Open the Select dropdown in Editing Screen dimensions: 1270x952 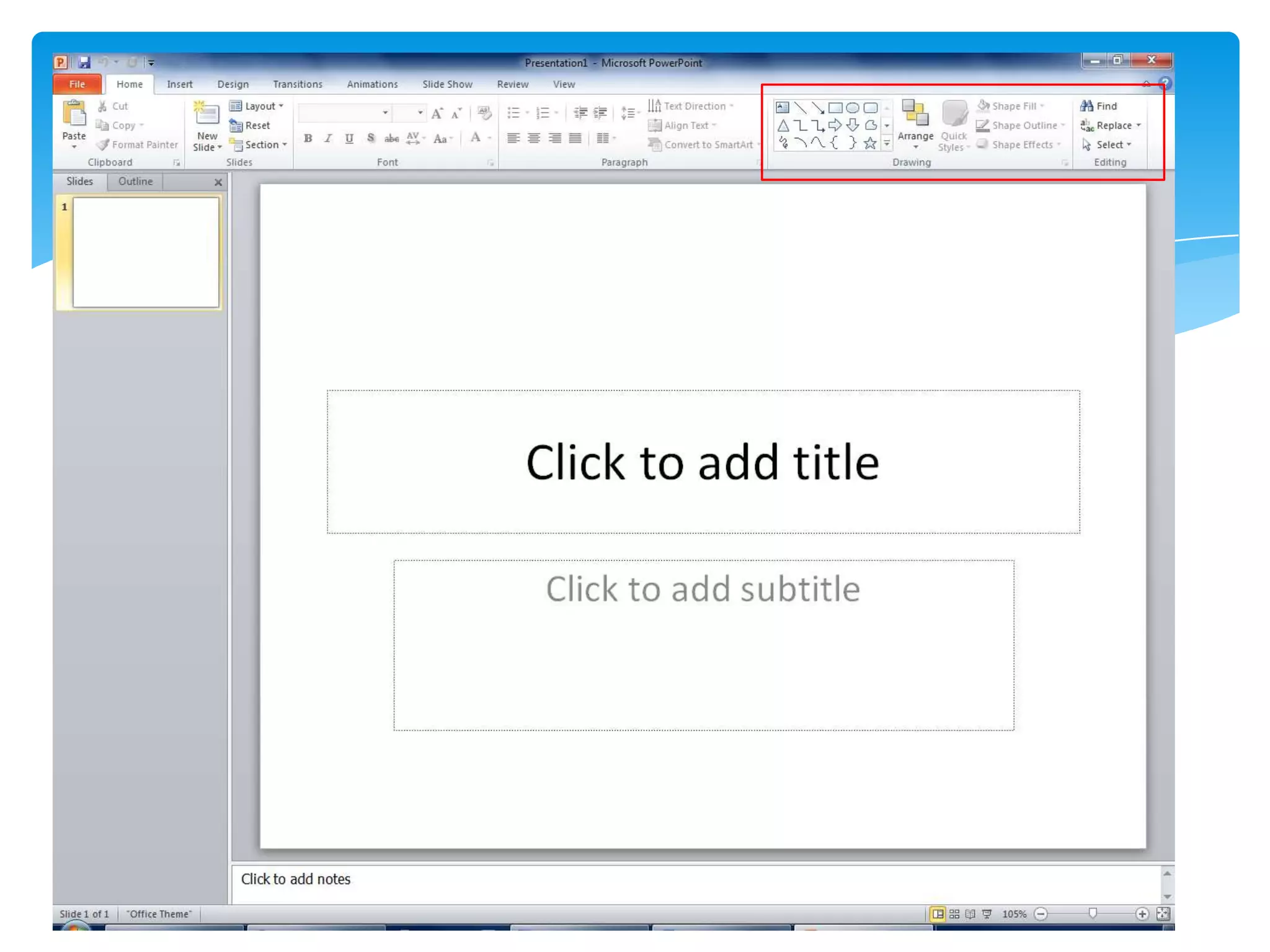pyautogui.click(x=1109, y=144)
